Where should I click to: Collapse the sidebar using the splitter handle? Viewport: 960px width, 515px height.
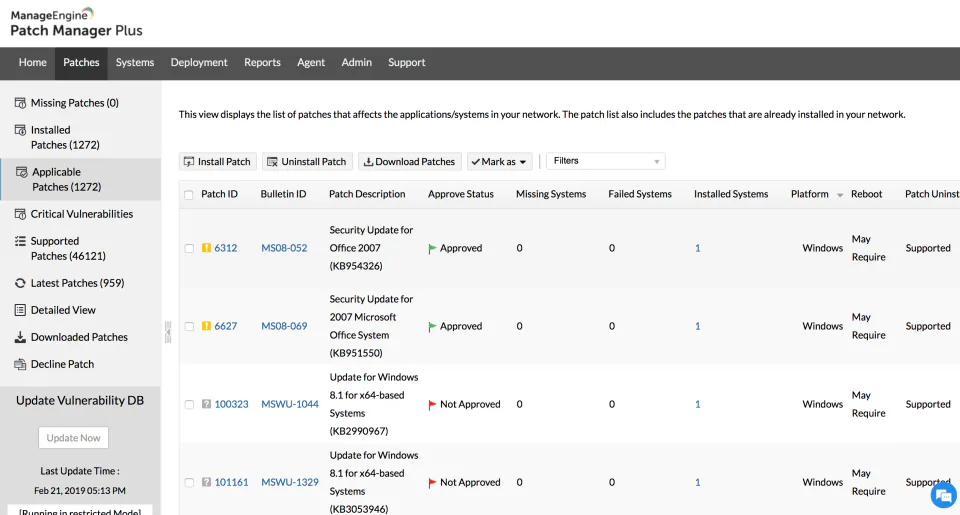[168, 332]
